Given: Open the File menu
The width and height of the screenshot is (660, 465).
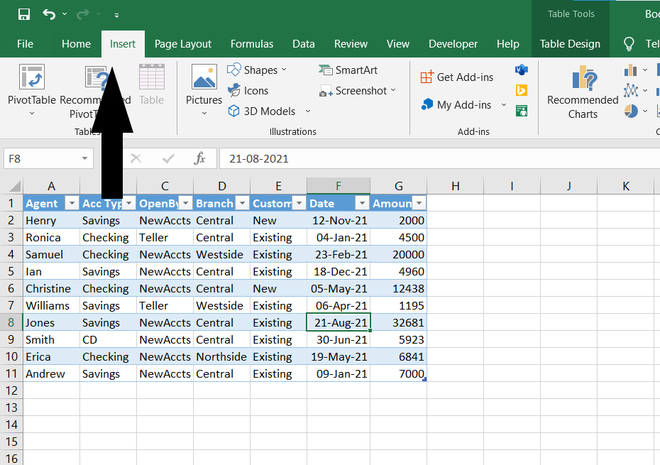Looking at the screenshot, I should coord(26,44).
